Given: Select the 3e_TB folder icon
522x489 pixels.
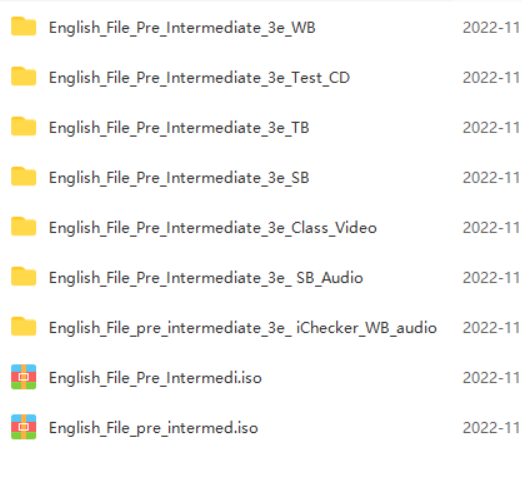Looking at the screenshot, I should [23, 126].
